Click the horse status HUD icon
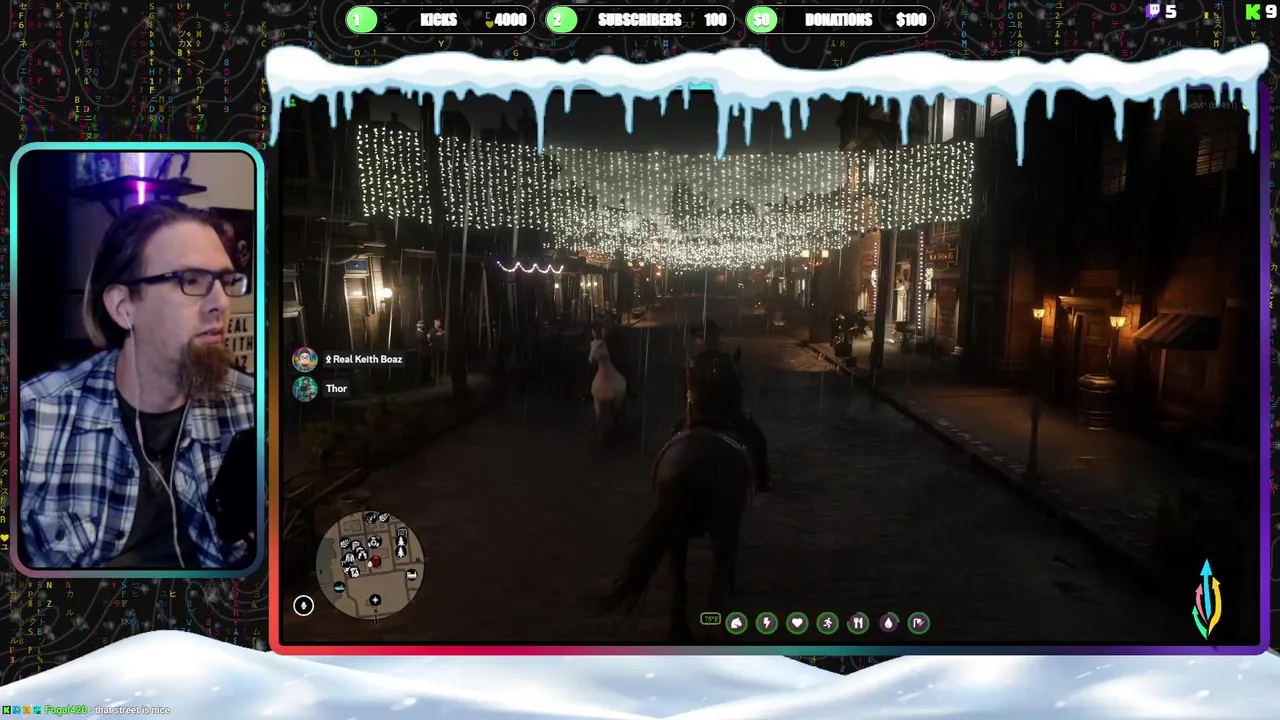Image resolution: width=1280 pixels, height=720 pixels. (736, 623)
